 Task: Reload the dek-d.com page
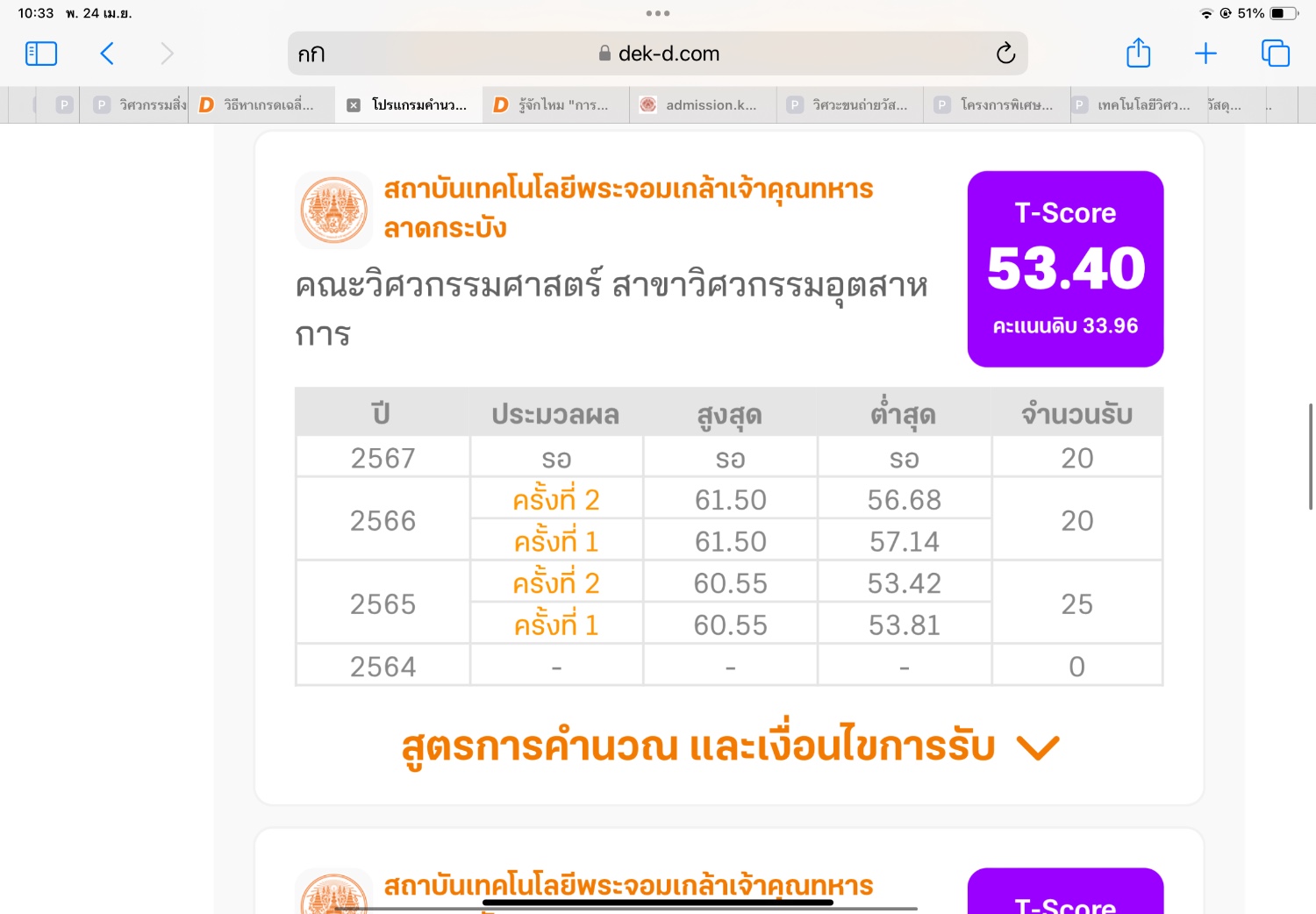1005,54
